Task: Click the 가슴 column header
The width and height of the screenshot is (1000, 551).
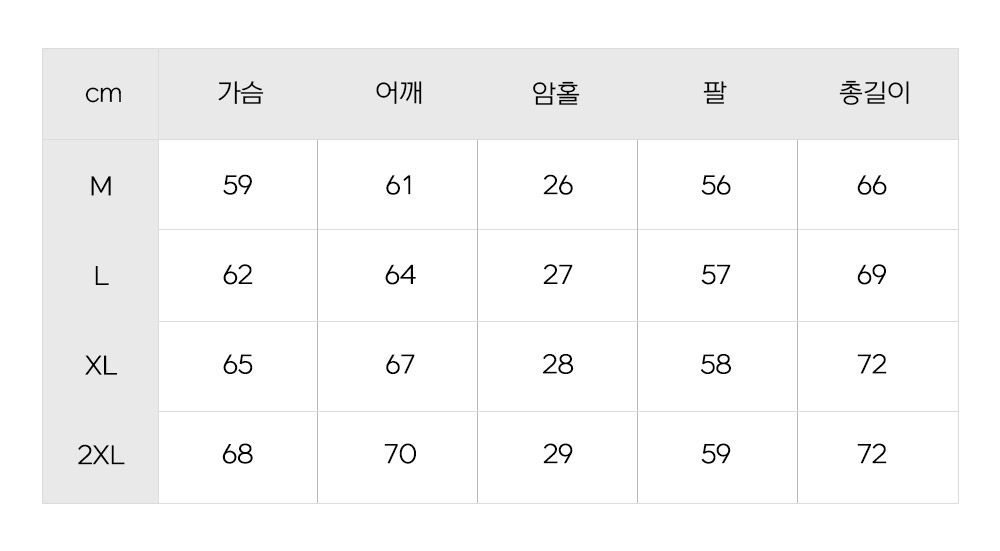Action: [240, 94]
